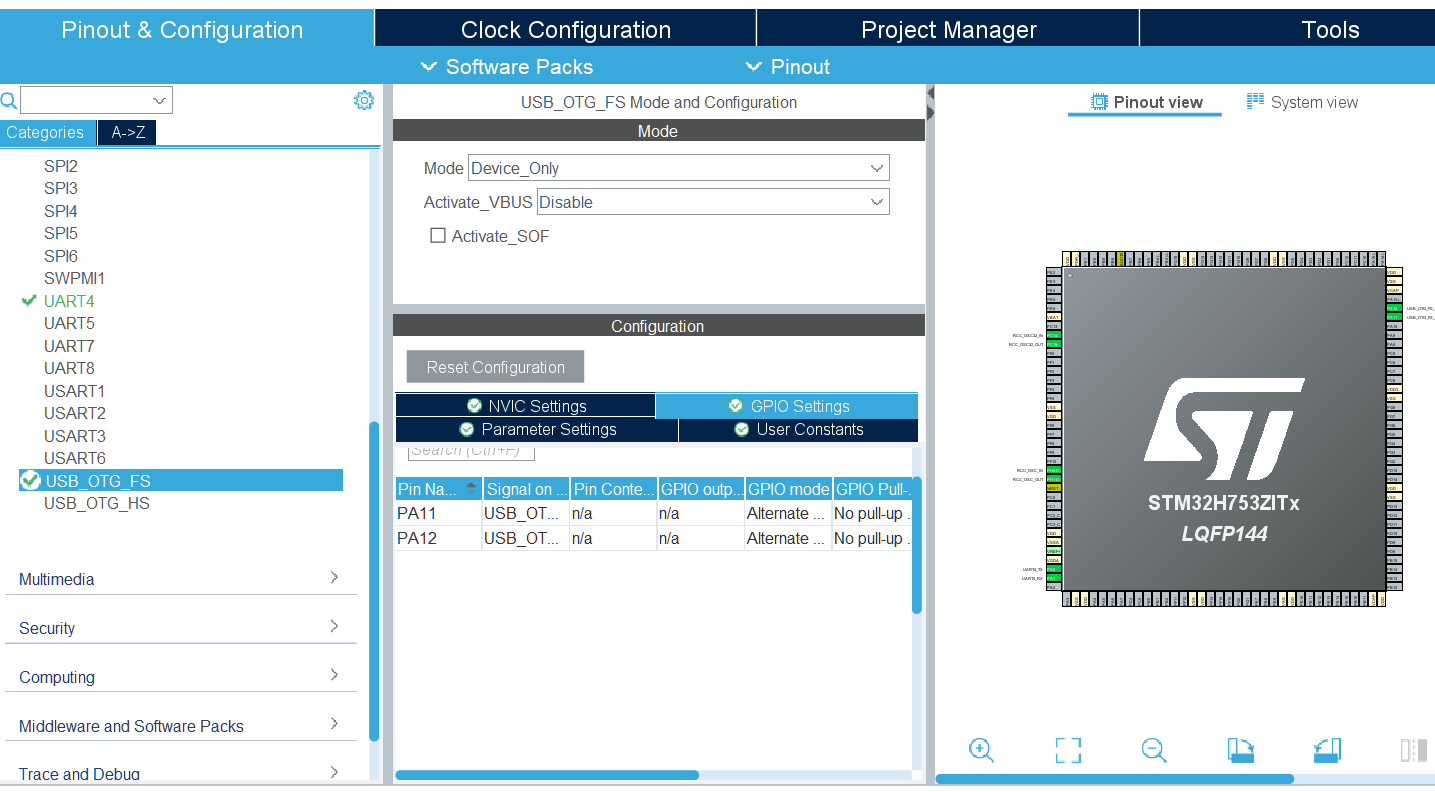Open the Mode Device_Only dropdown
Viewport: 1435px width, 792px height.
click(x=679, y=168)
